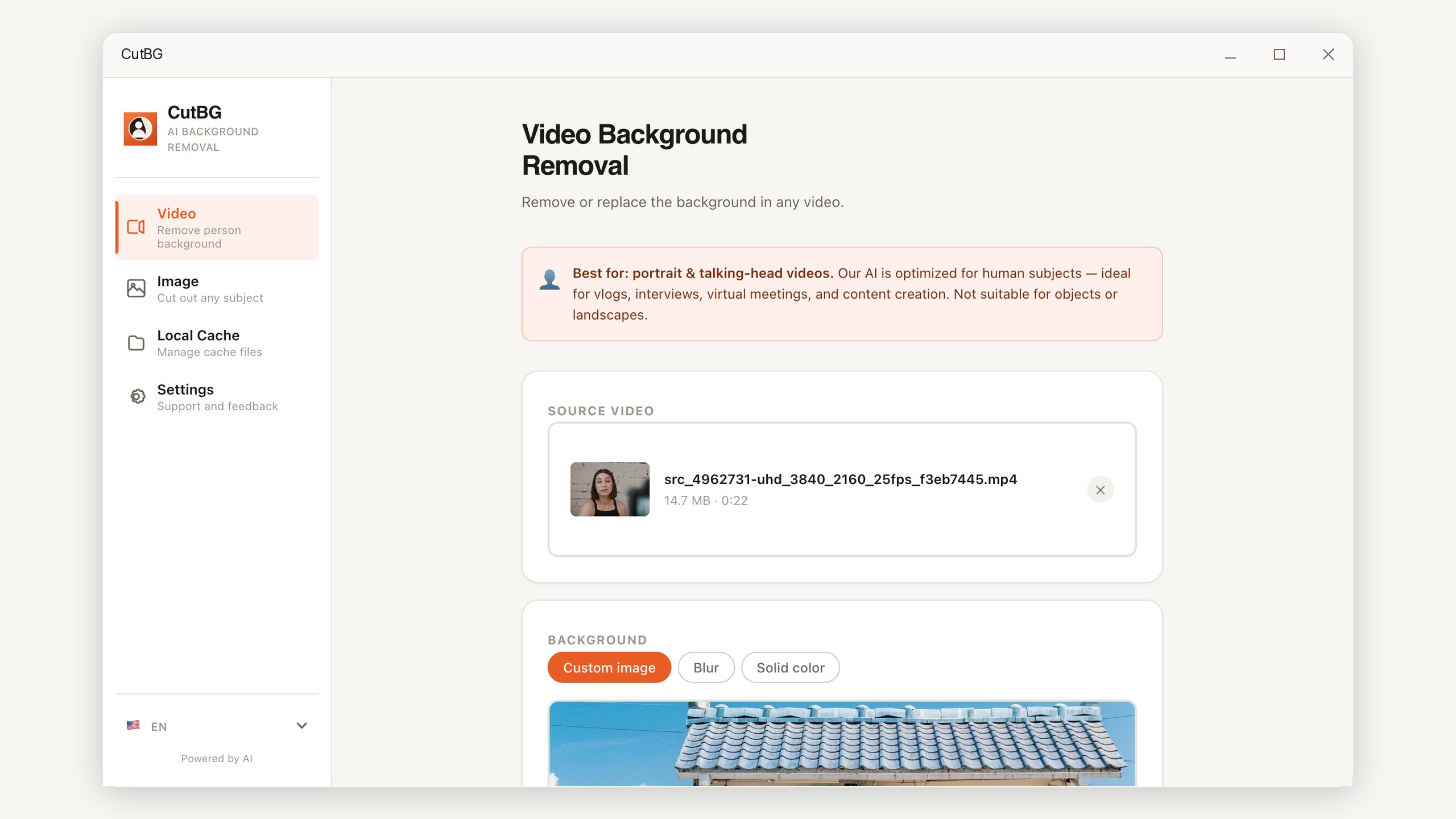Open Settings in the sidebar
The image size is (1456, 819).
pos(217,397)
